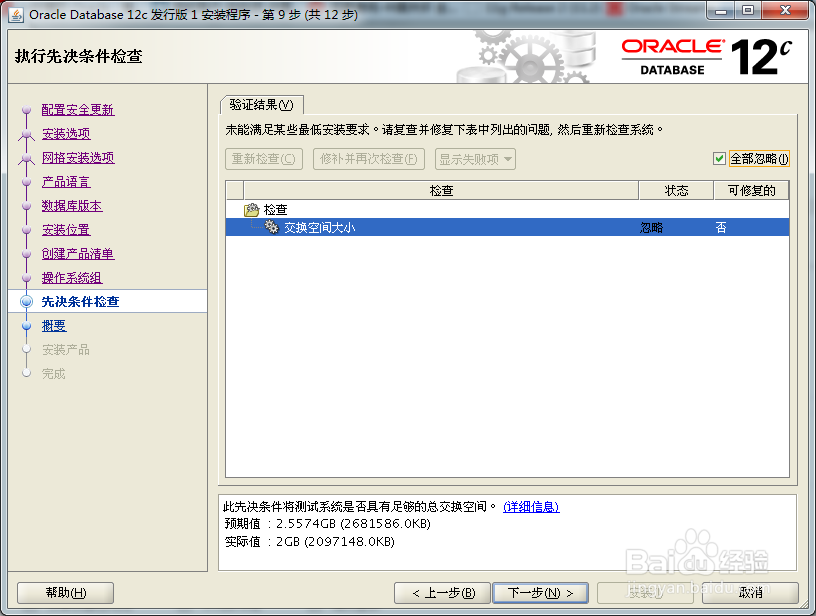Open the 详细信息 link
The width and height of the screenshot is (816, 616).
(x=530, y=507)
